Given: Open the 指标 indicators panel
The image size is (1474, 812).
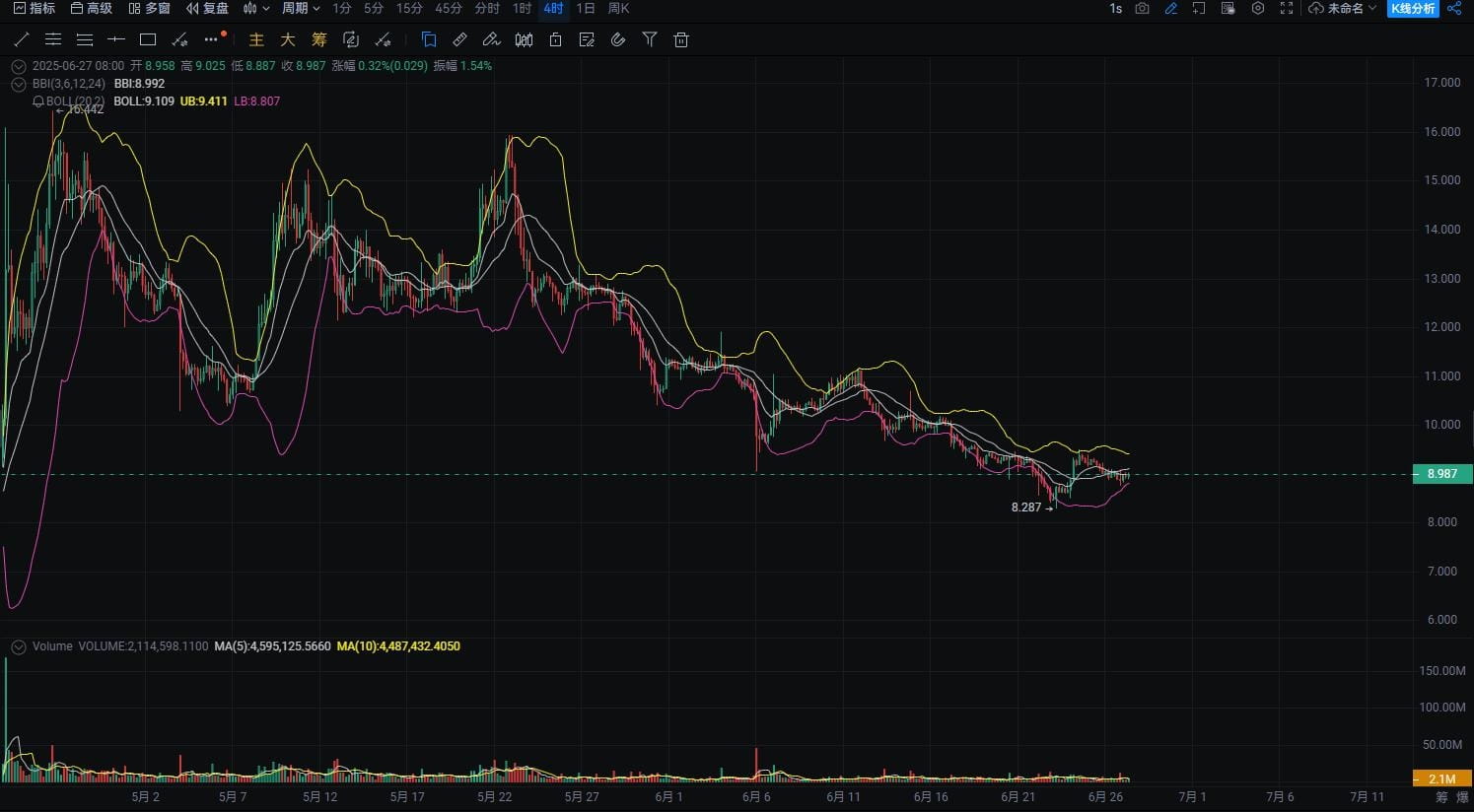Looking at the screenshot, I should (35, 8).
